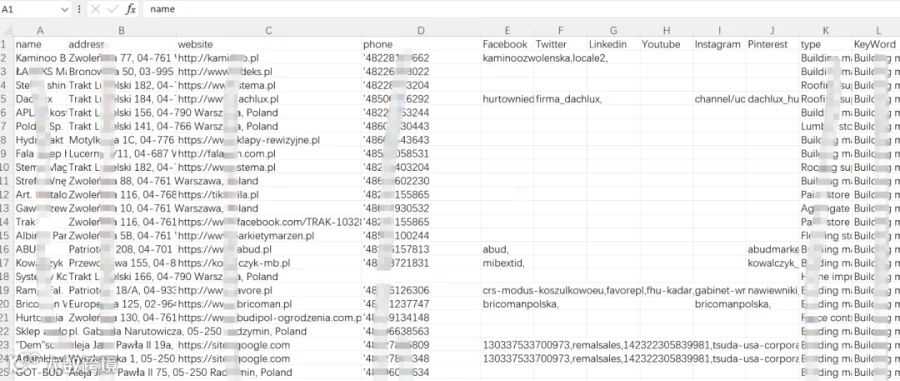Click the 'budipol-ogrodzenia.com' website cell

(269, 317)
